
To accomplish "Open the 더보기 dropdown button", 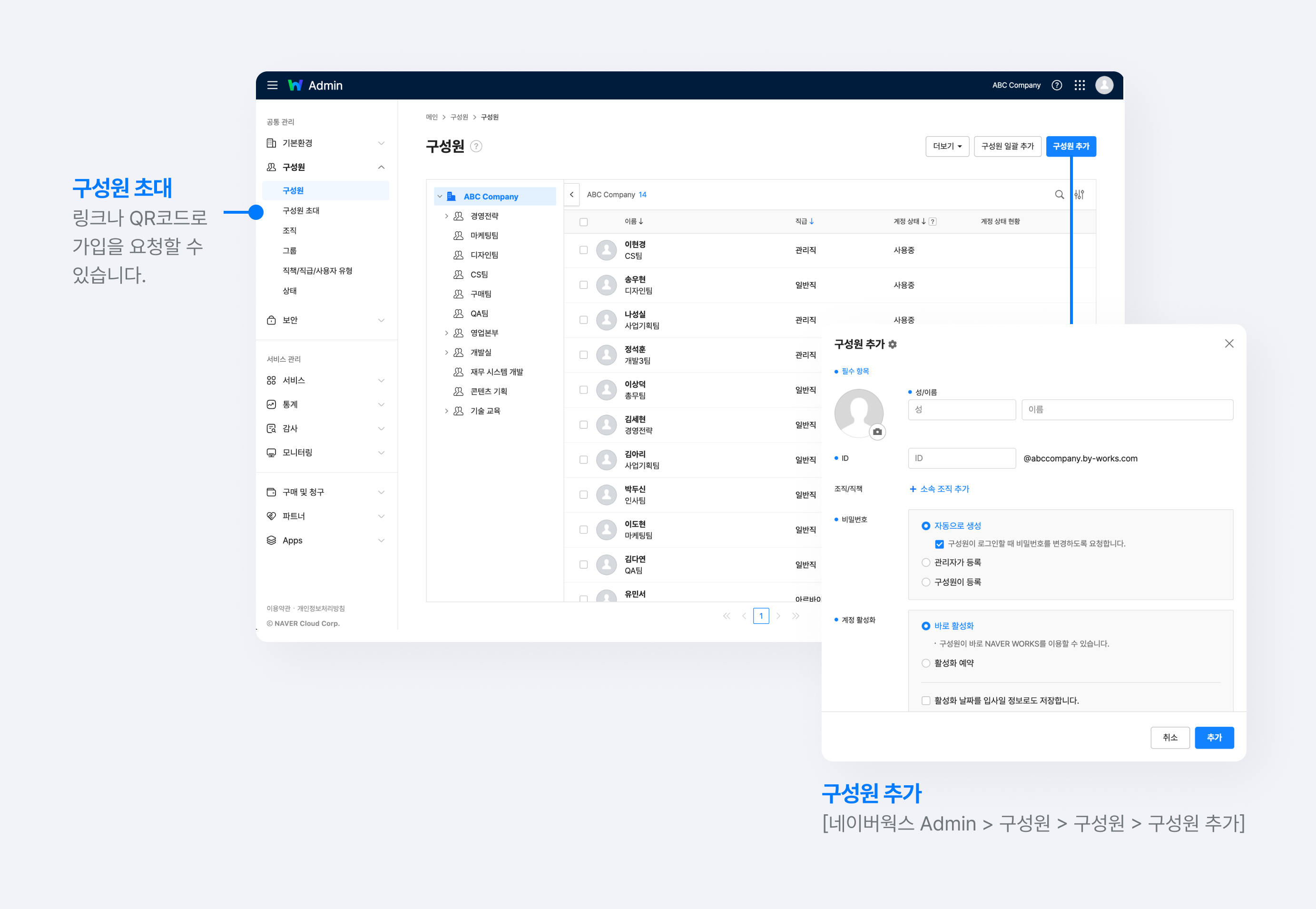I will [x=947, y=147].
